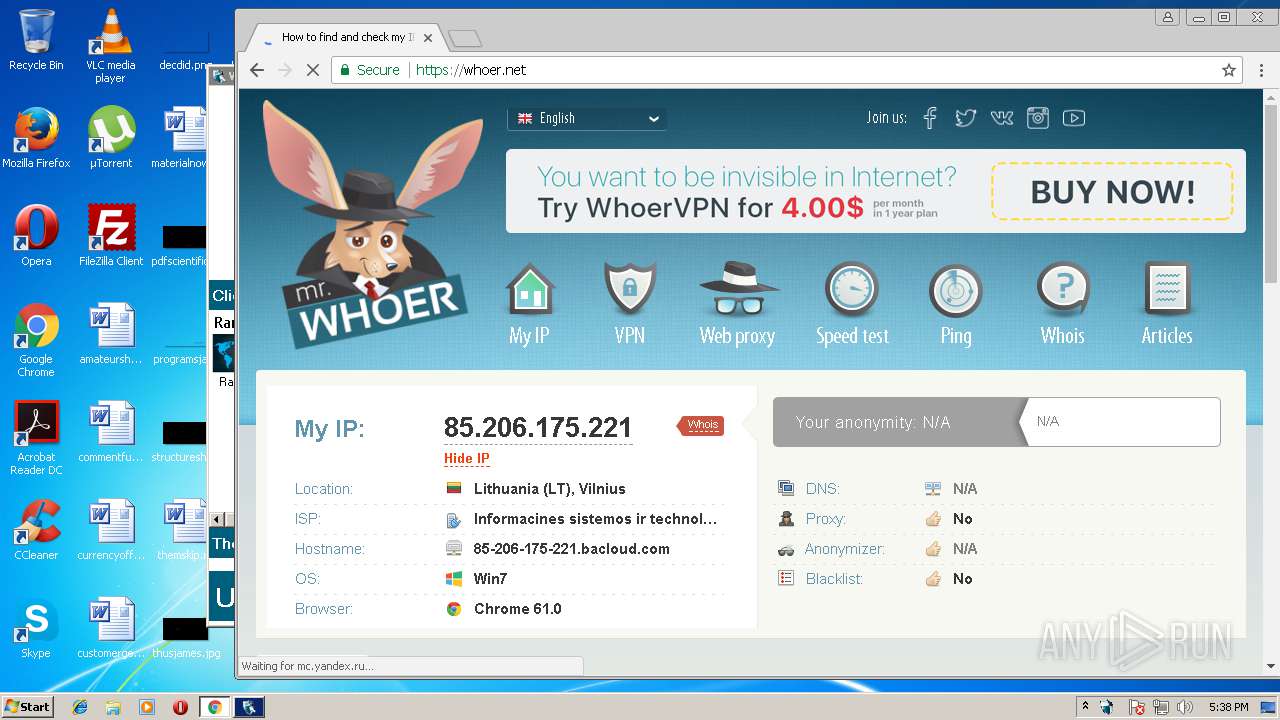Image resolution: width=1280 pixels, height=720 pixels.
Task: Open the VPN shield icon
Action: [630, 290]
